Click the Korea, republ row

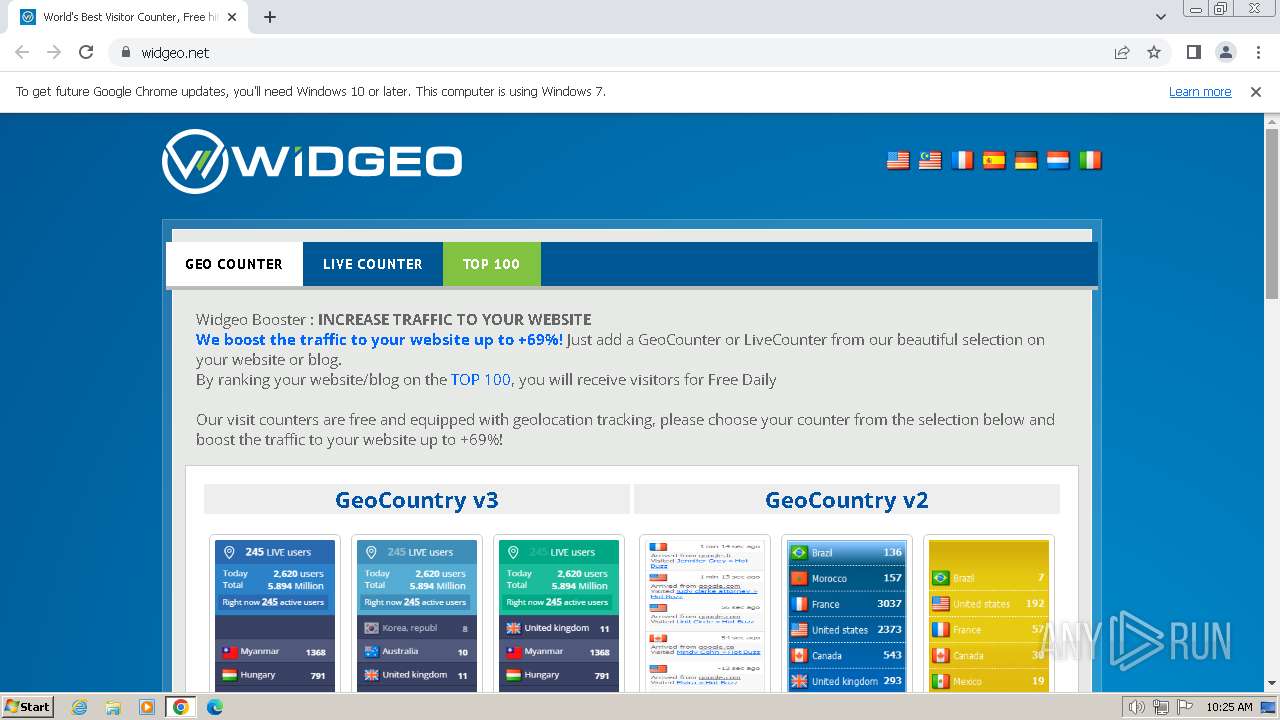tap(417, 628)
